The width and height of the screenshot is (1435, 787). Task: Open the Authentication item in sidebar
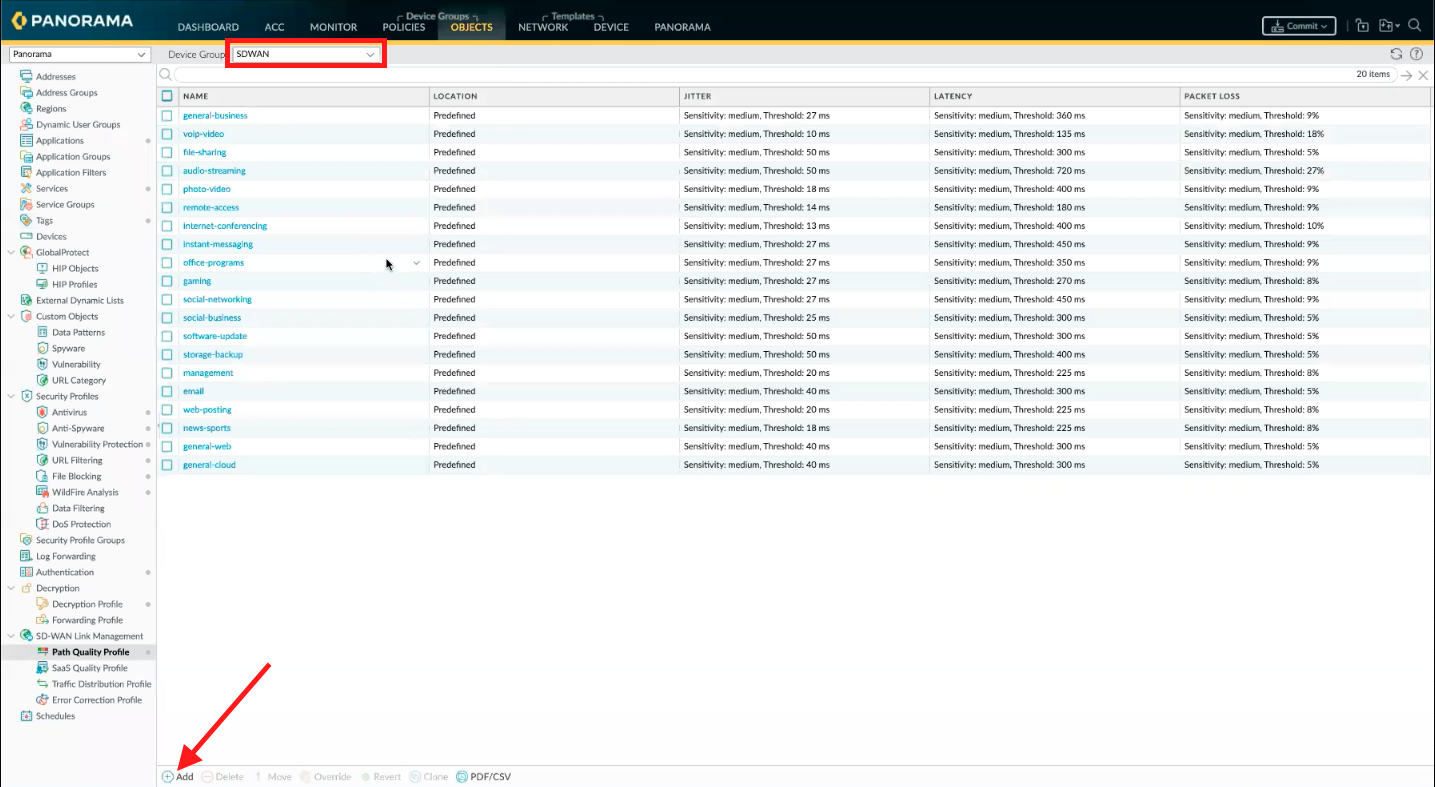click(x=65, y=572)
